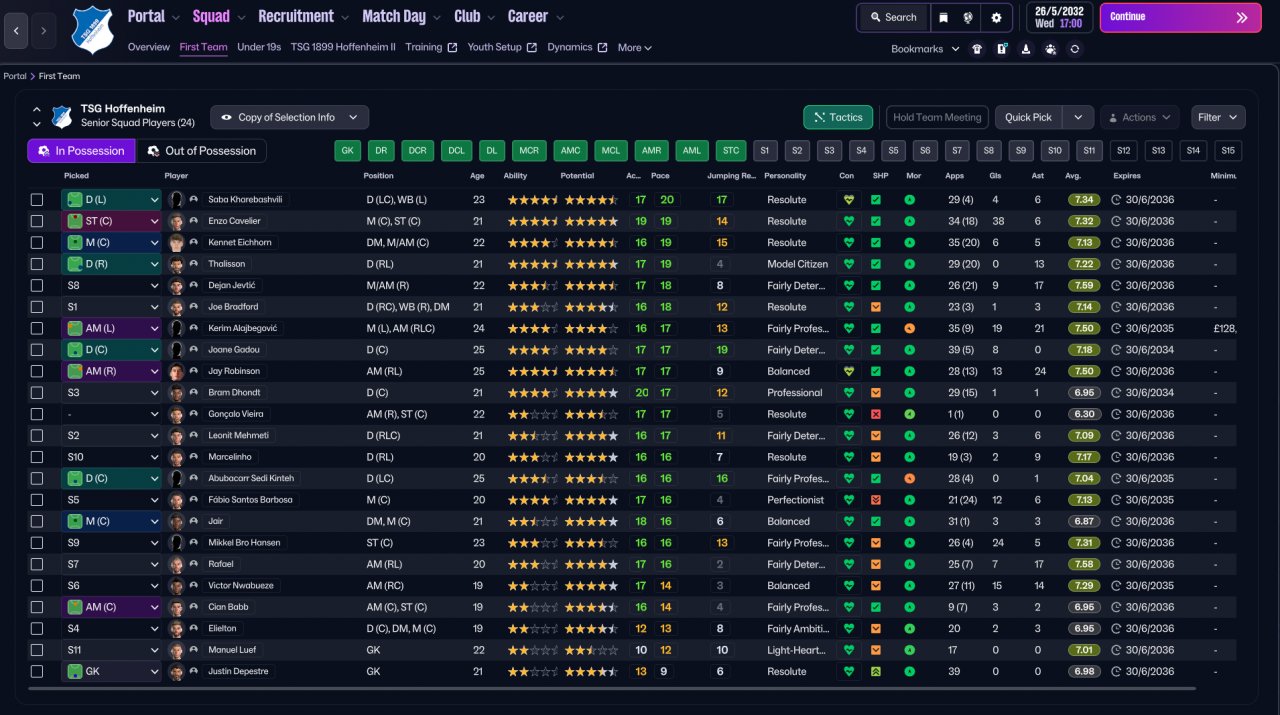Tick the checkbox for Dejan Jevtić
Viewport: 1280px width, 715px height.
[37, 286]
